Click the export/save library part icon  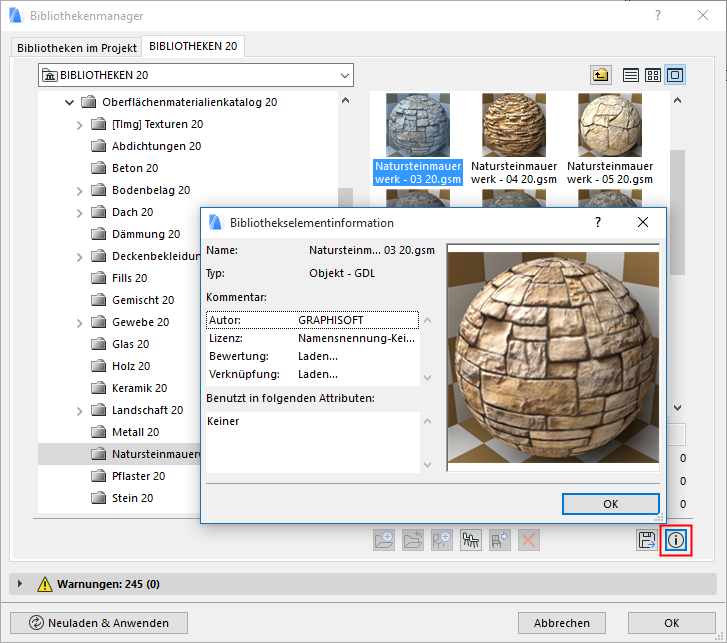(647, 540)
